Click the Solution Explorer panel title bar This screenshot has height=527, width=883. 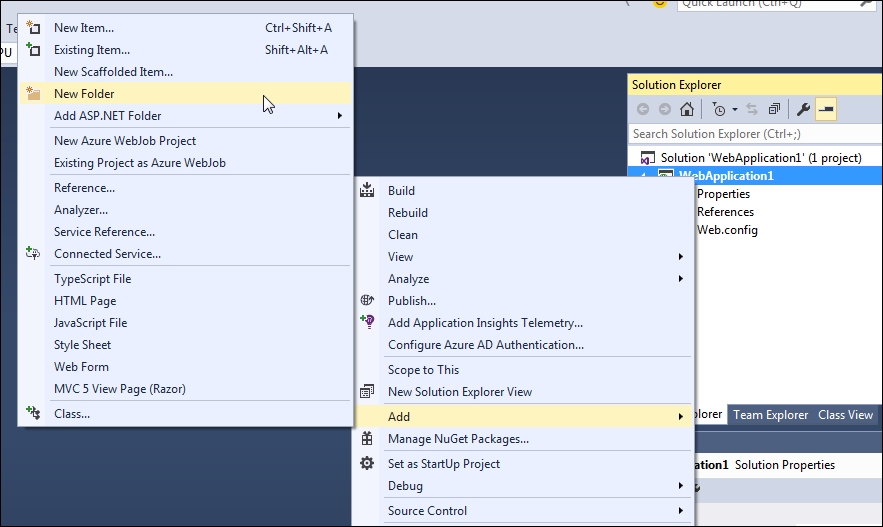pyautogui.click(x=755, y=84)
